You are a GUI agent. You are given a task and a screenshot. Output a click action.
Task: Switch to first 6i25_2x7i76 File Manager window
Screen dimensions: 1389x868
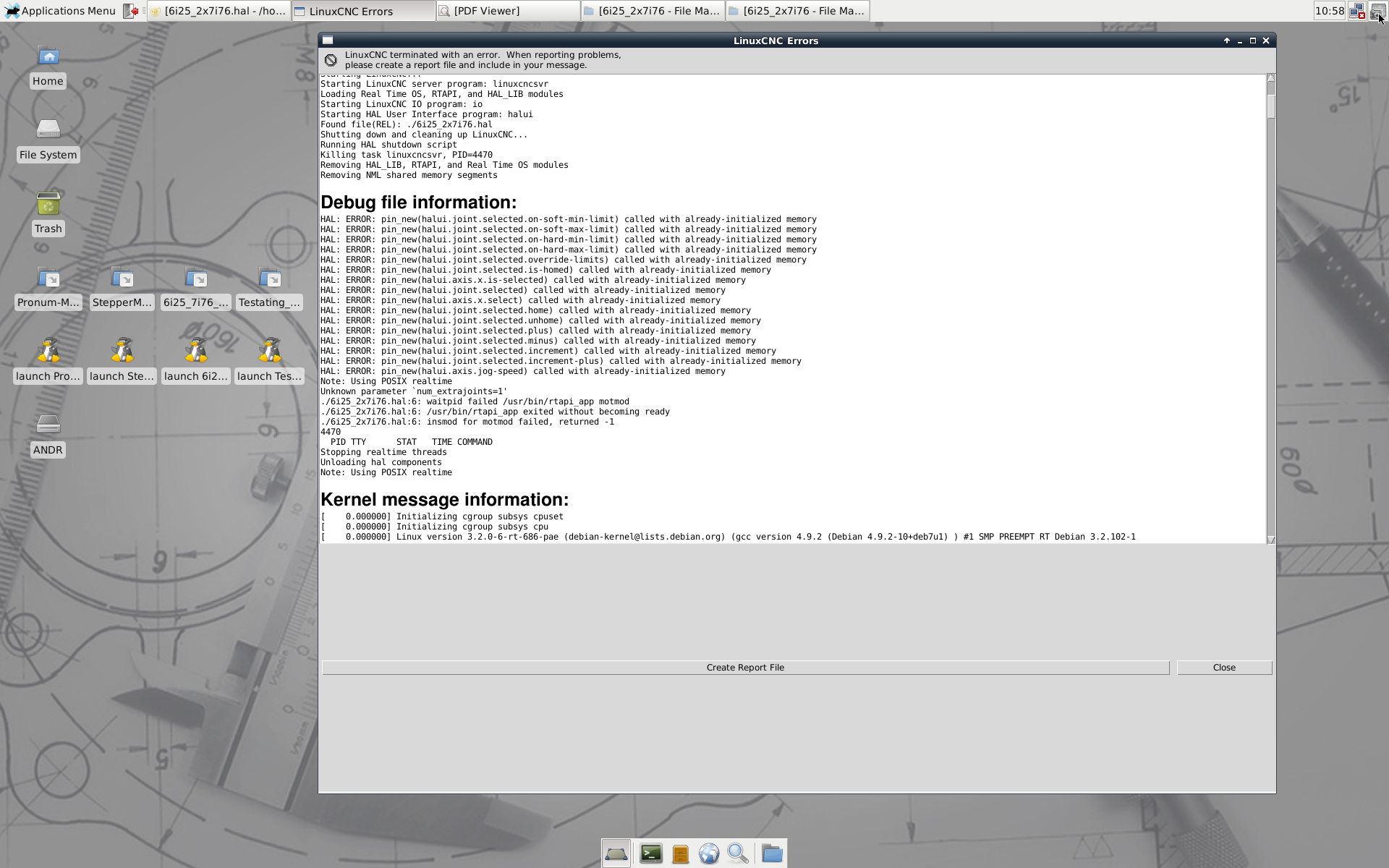[653, 11]
